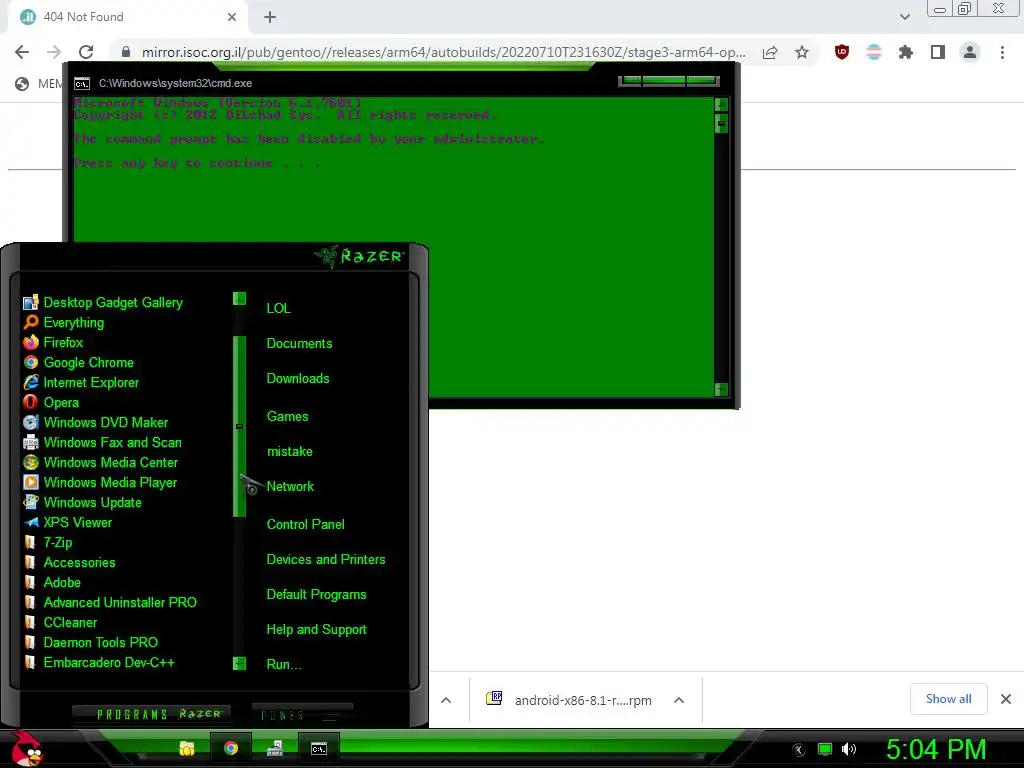Launch Opera browser from start menu
Viewport: 1024px width, 768px height.
tap(51, 402)
